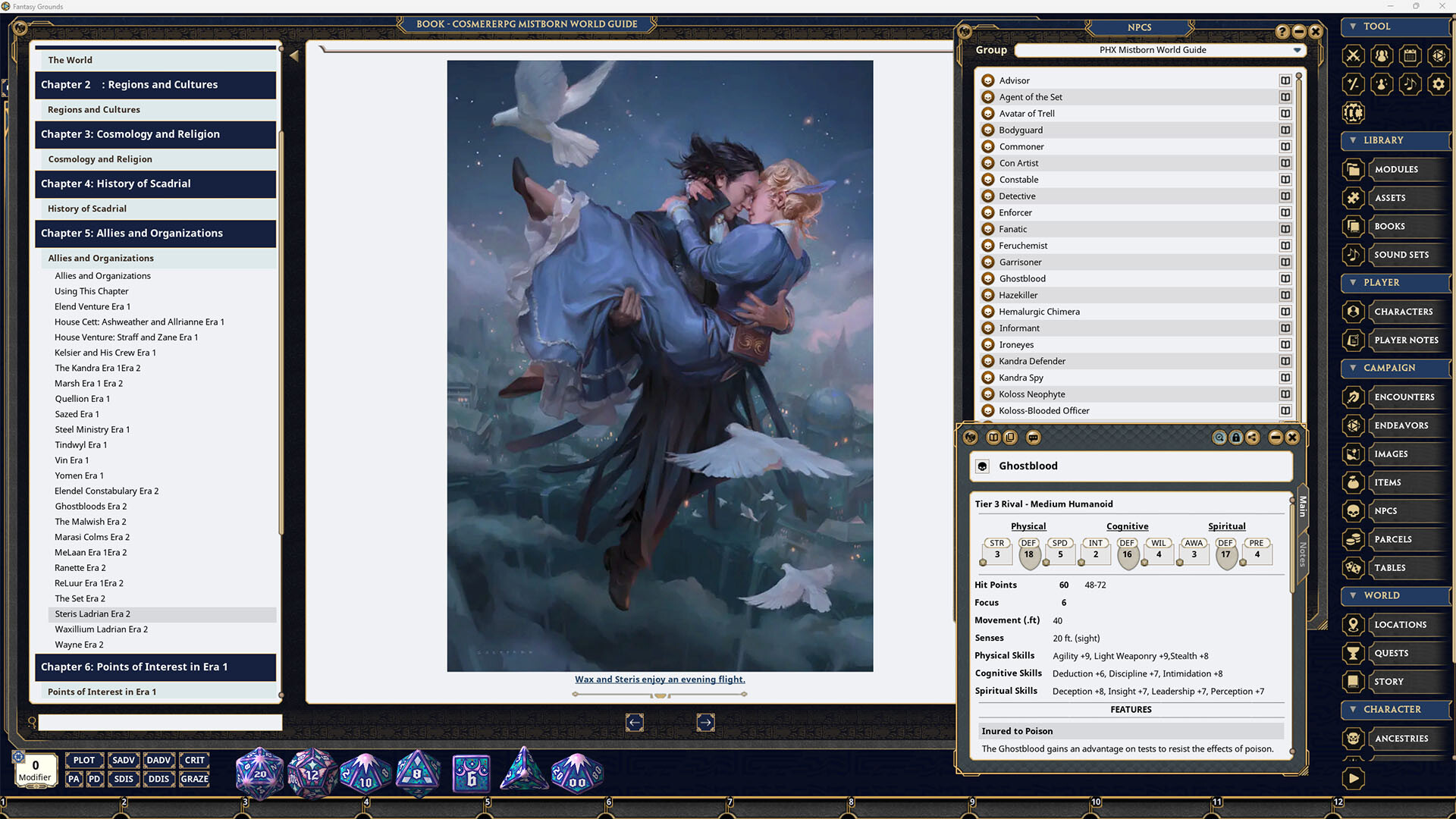Roll the d12 die

pyautogui.click(x=312, y=773)
